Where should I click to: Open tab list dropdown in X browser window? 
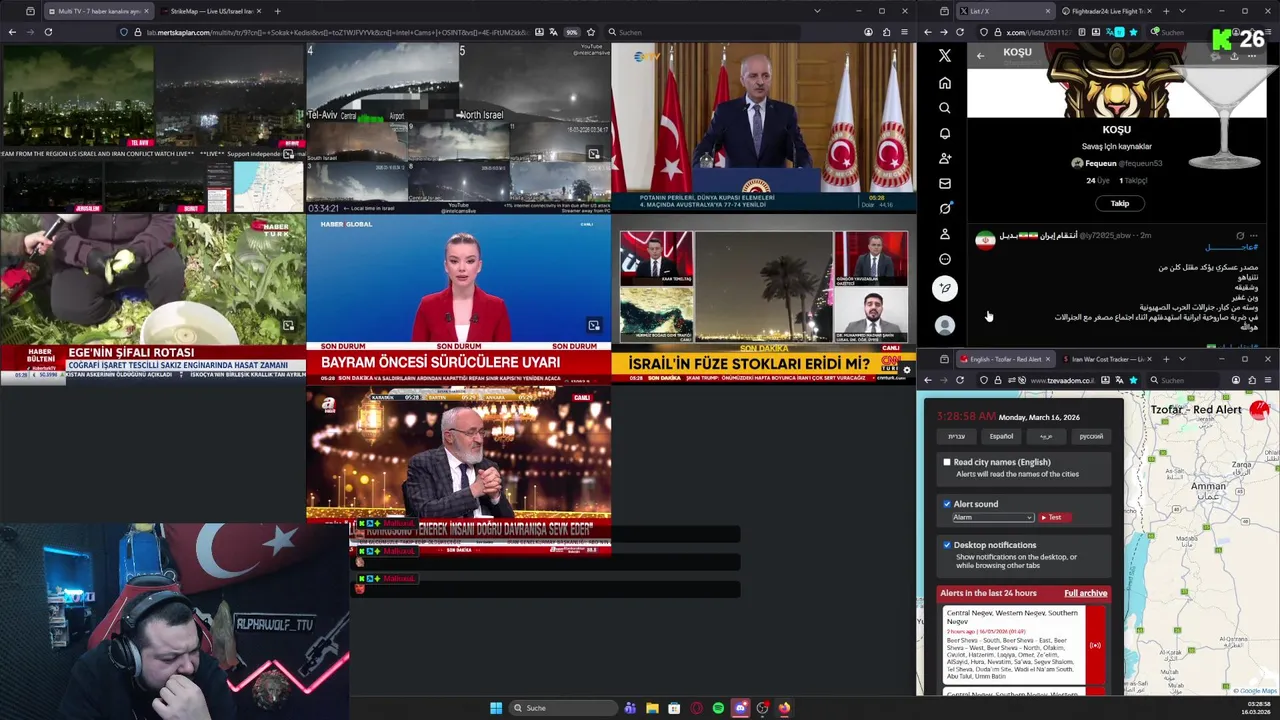(x=1182, y=11)
